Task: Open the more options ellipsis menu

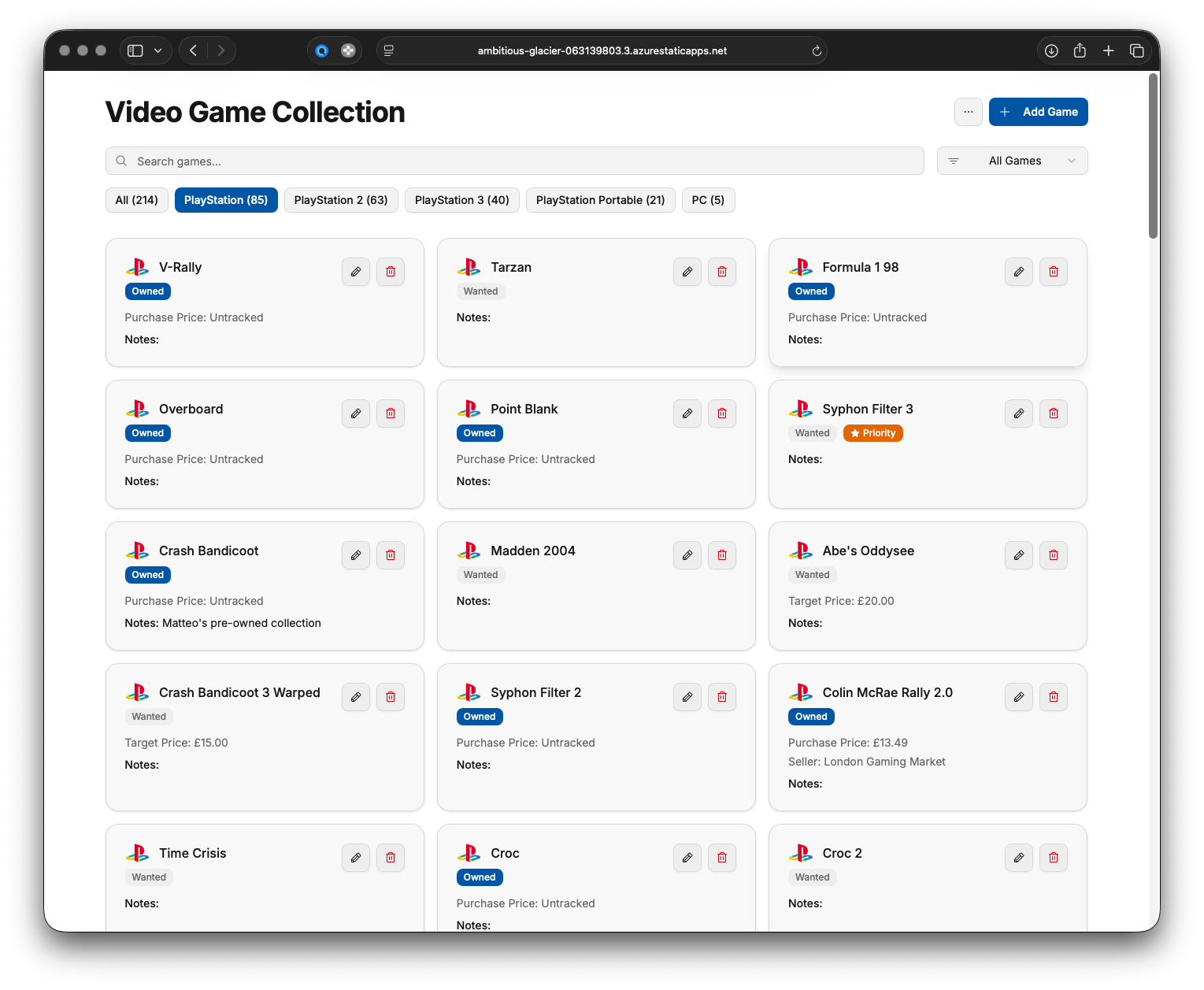Action: coord(969,112)
